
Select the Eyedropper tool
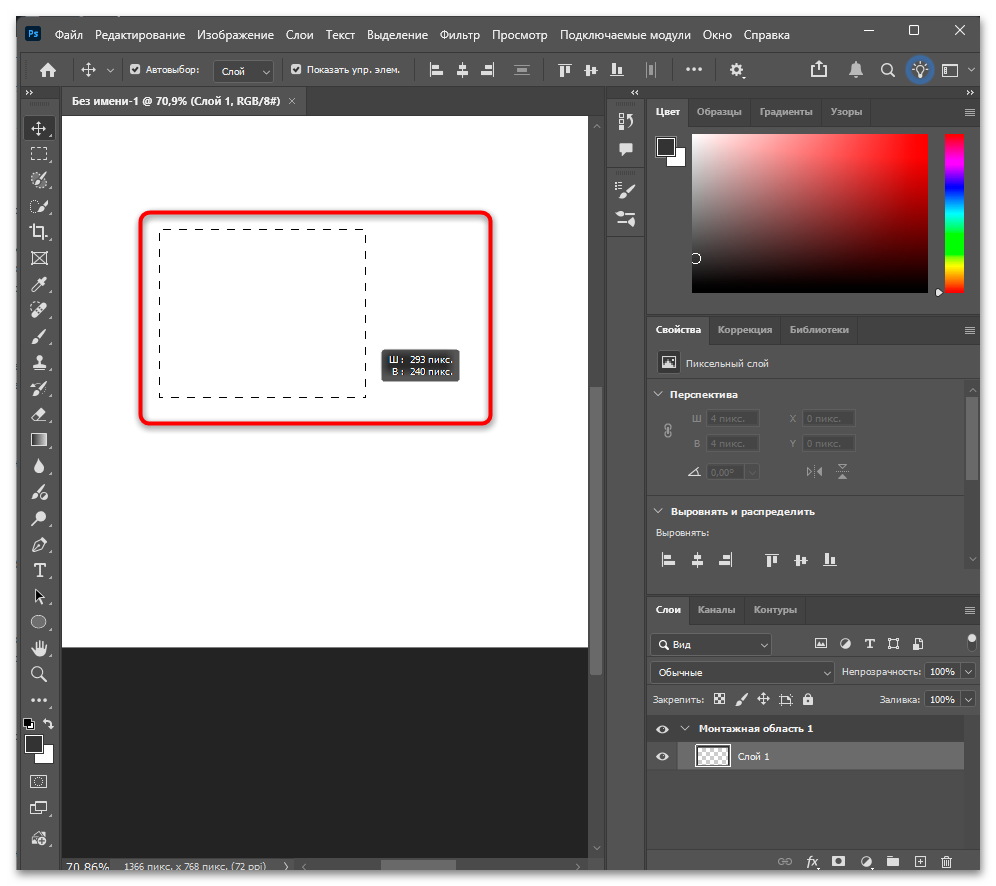pyautogui.click(x=39, y=284)
